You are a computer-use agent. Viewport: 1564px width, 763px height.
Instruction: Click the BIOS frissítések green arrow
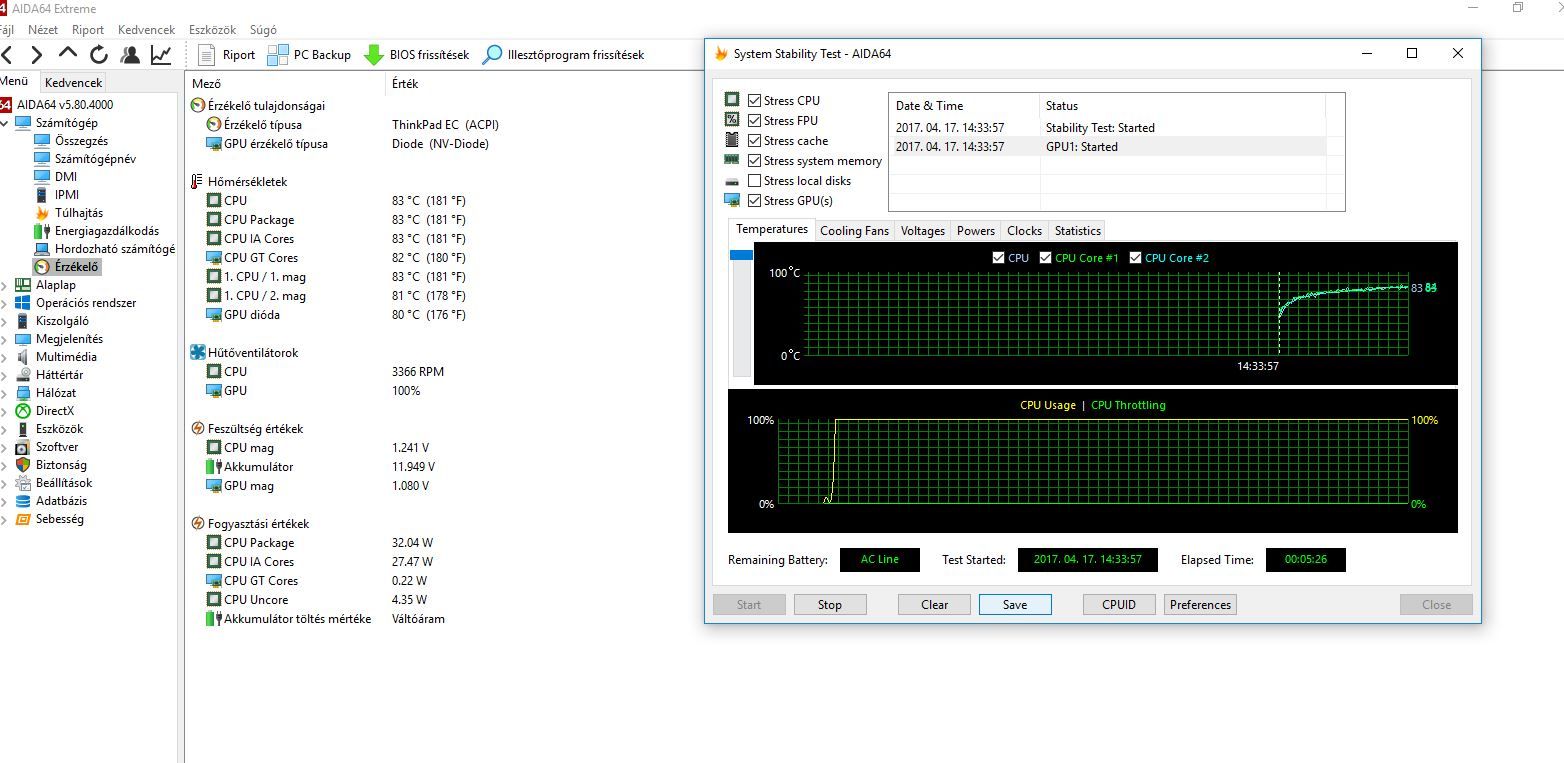point(374,55)
